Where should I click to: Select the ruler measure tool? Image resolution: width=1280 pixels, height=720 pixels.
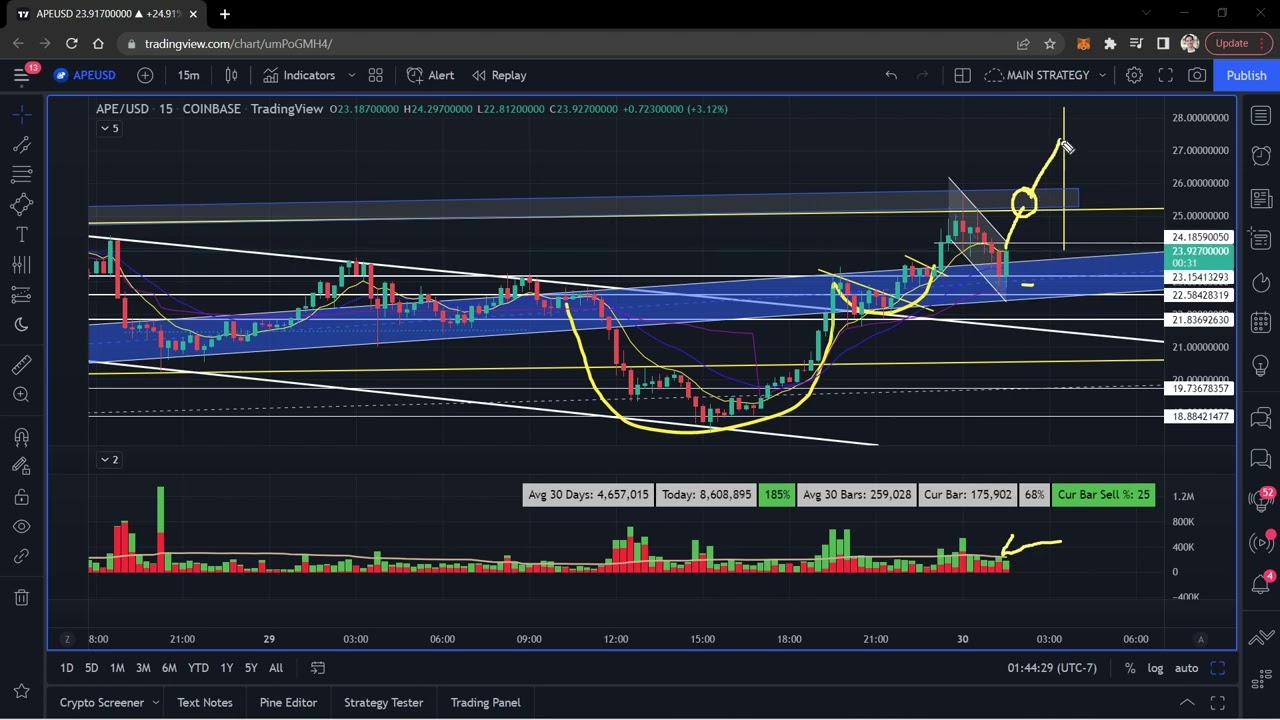21,366
